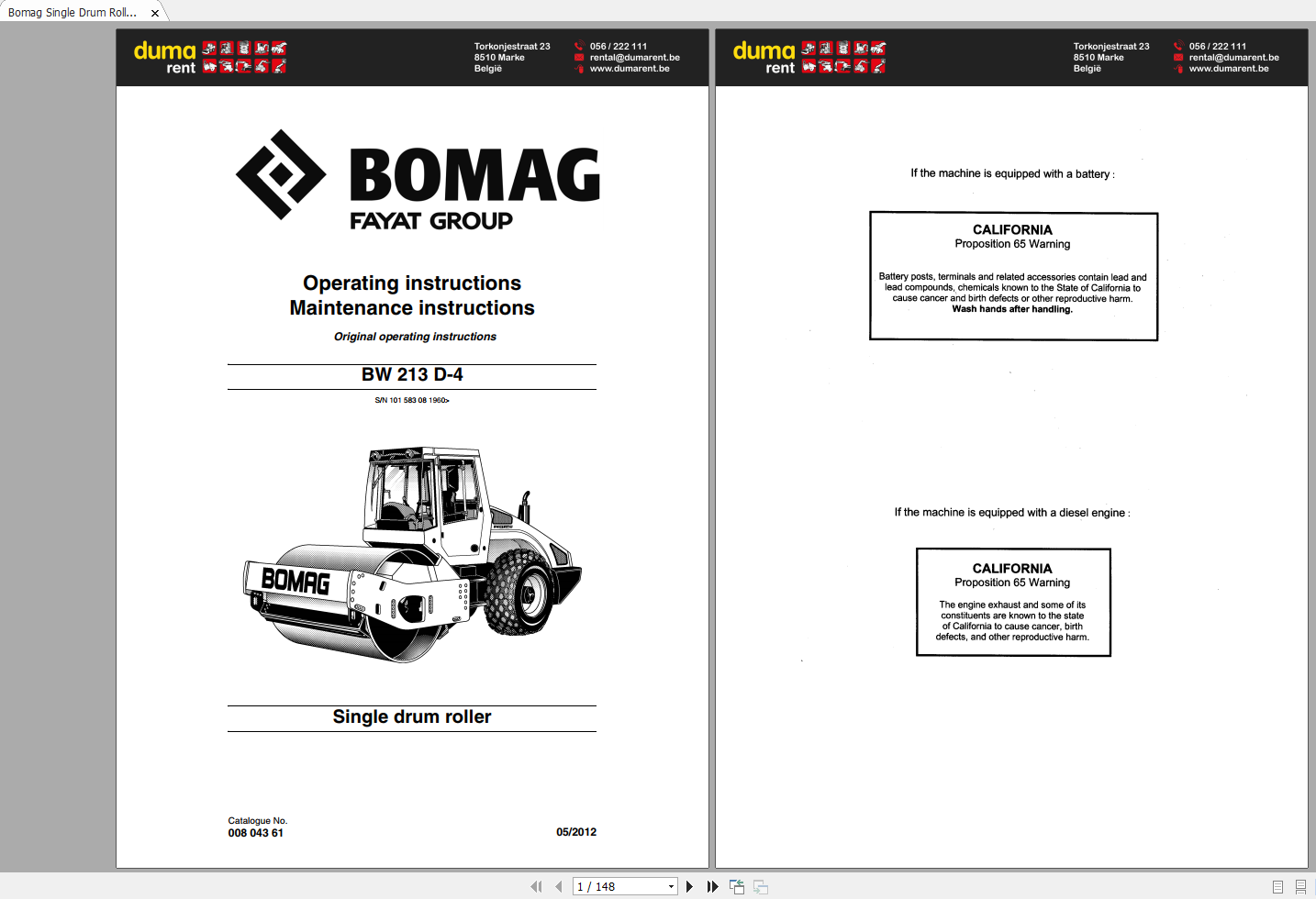1316x899 pixels.
Task: Click the previous view navigation icon
Action: coord(737,886)
